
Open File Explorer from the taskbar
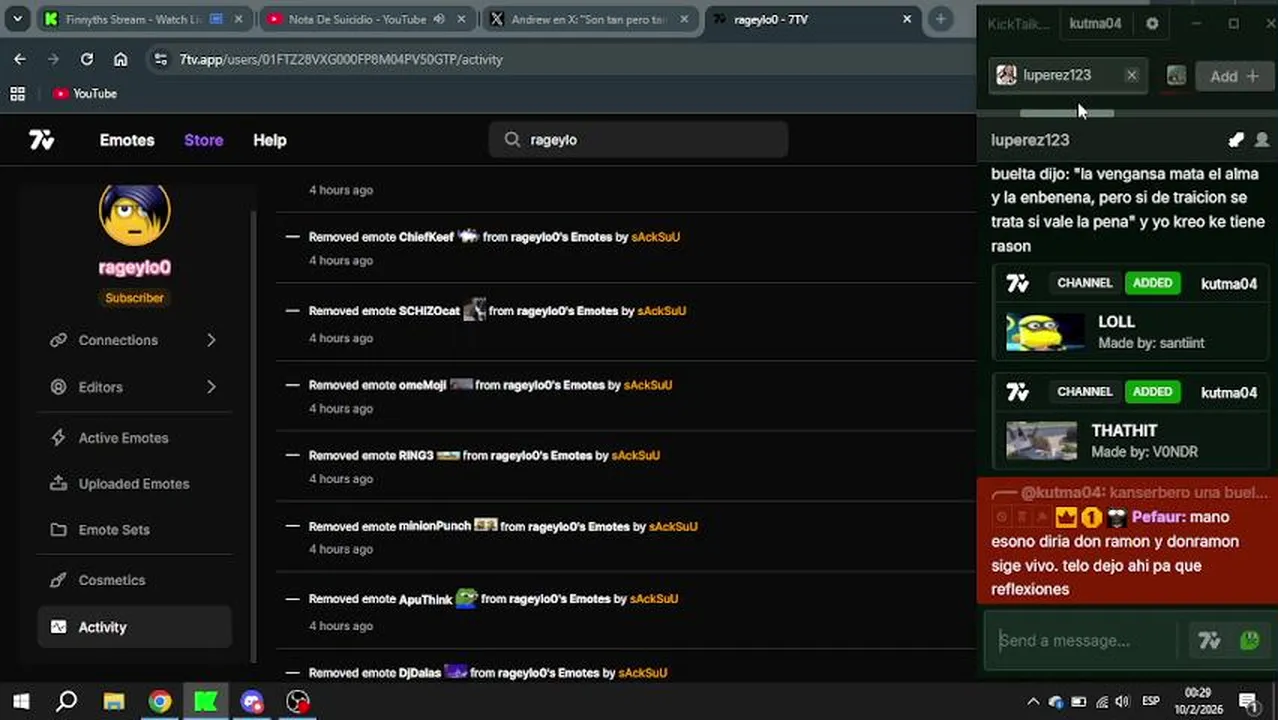coord(113,701)
